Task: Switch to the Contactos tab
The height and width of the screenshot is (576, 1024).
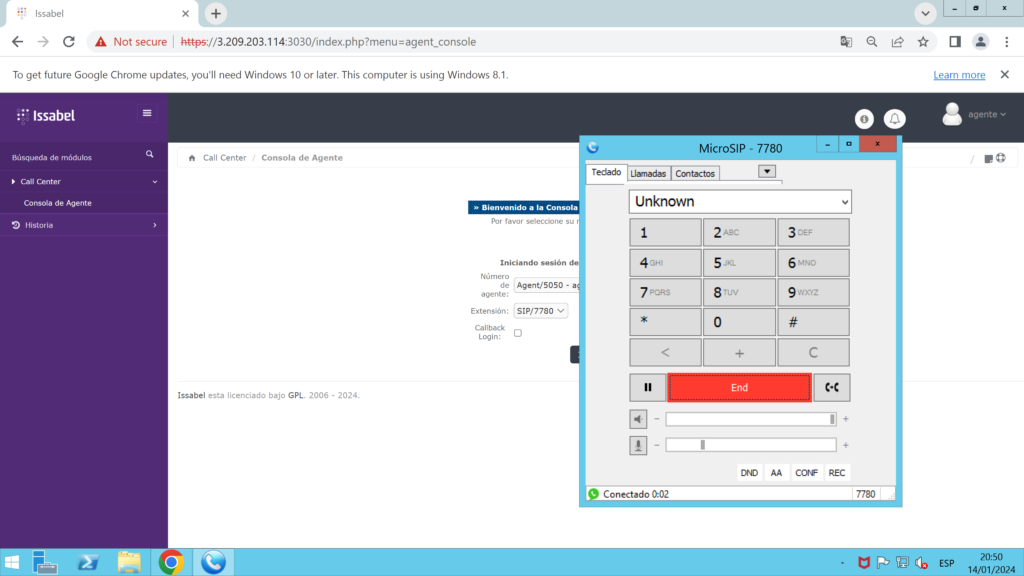Action: [695, 174]
